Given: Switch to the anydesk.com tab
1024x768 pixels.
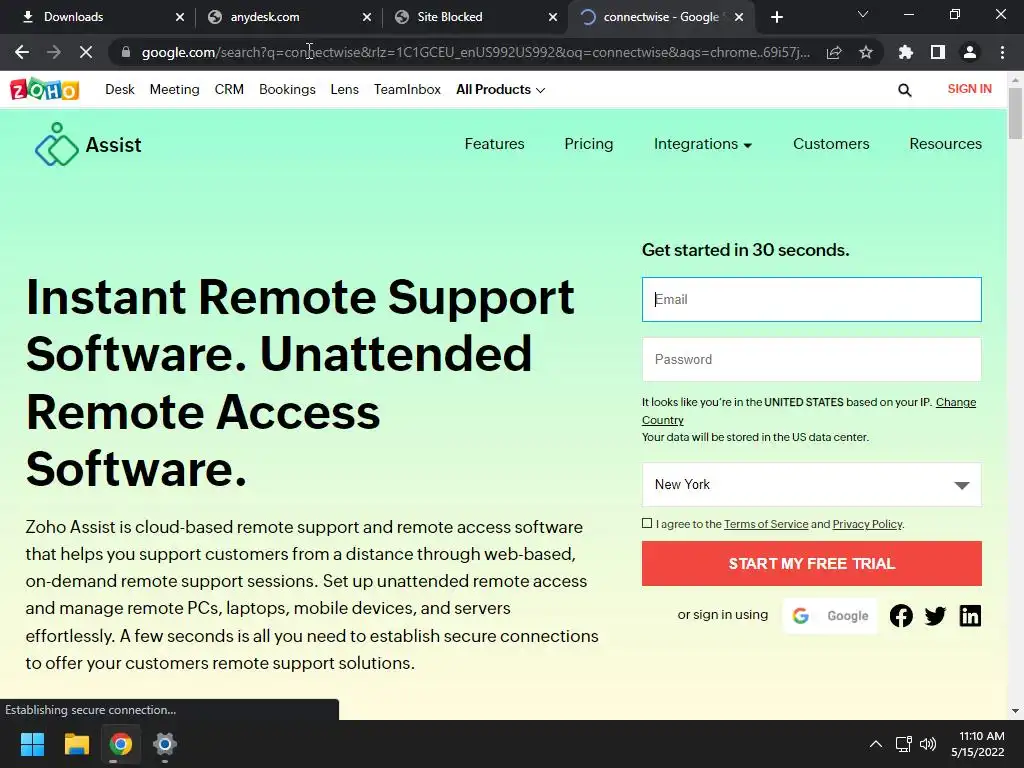Looking at the screenshot, I should (x=287, y=17).
